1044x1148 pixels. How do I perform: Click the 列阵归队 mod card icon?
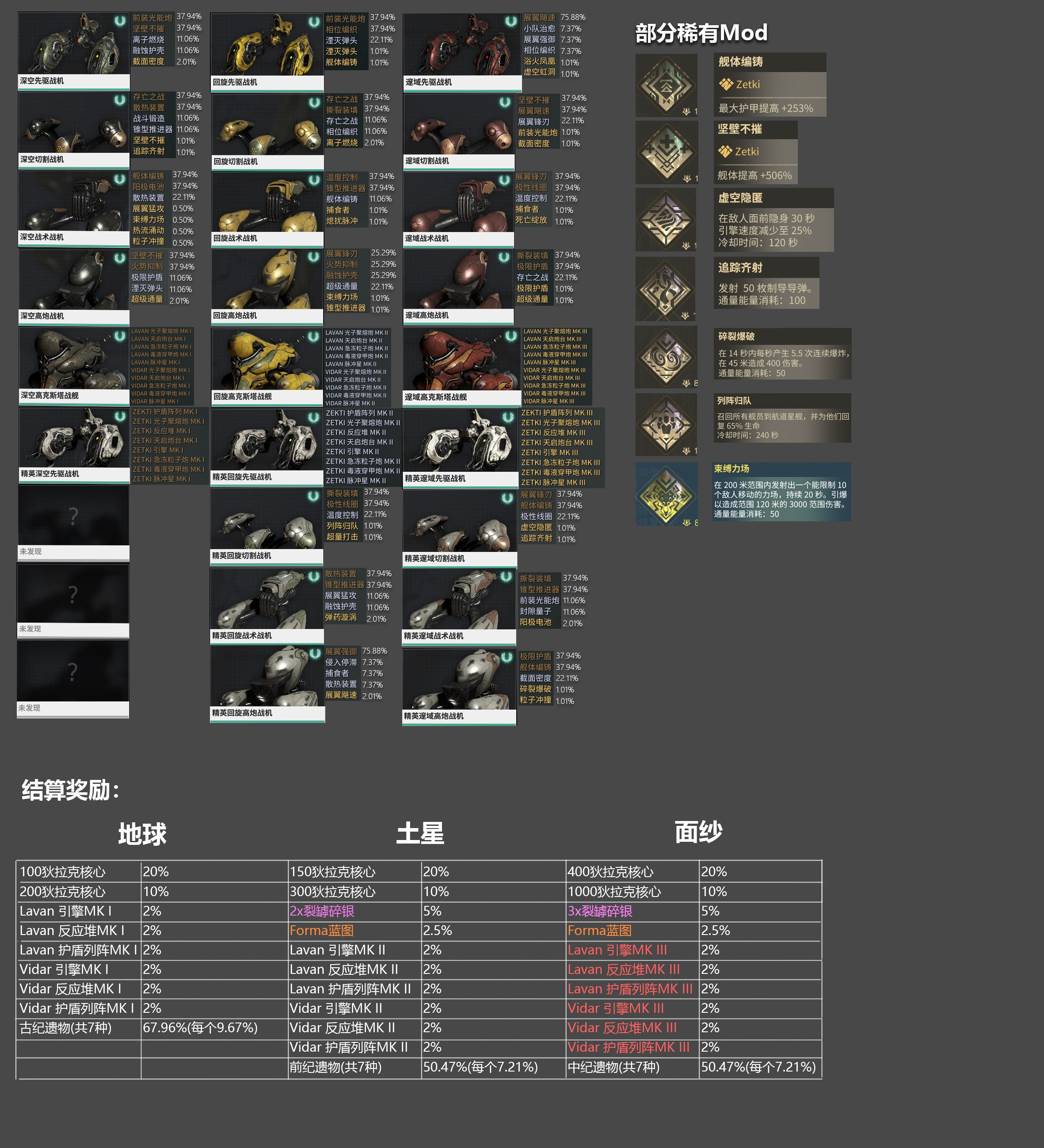pos(667,425)
